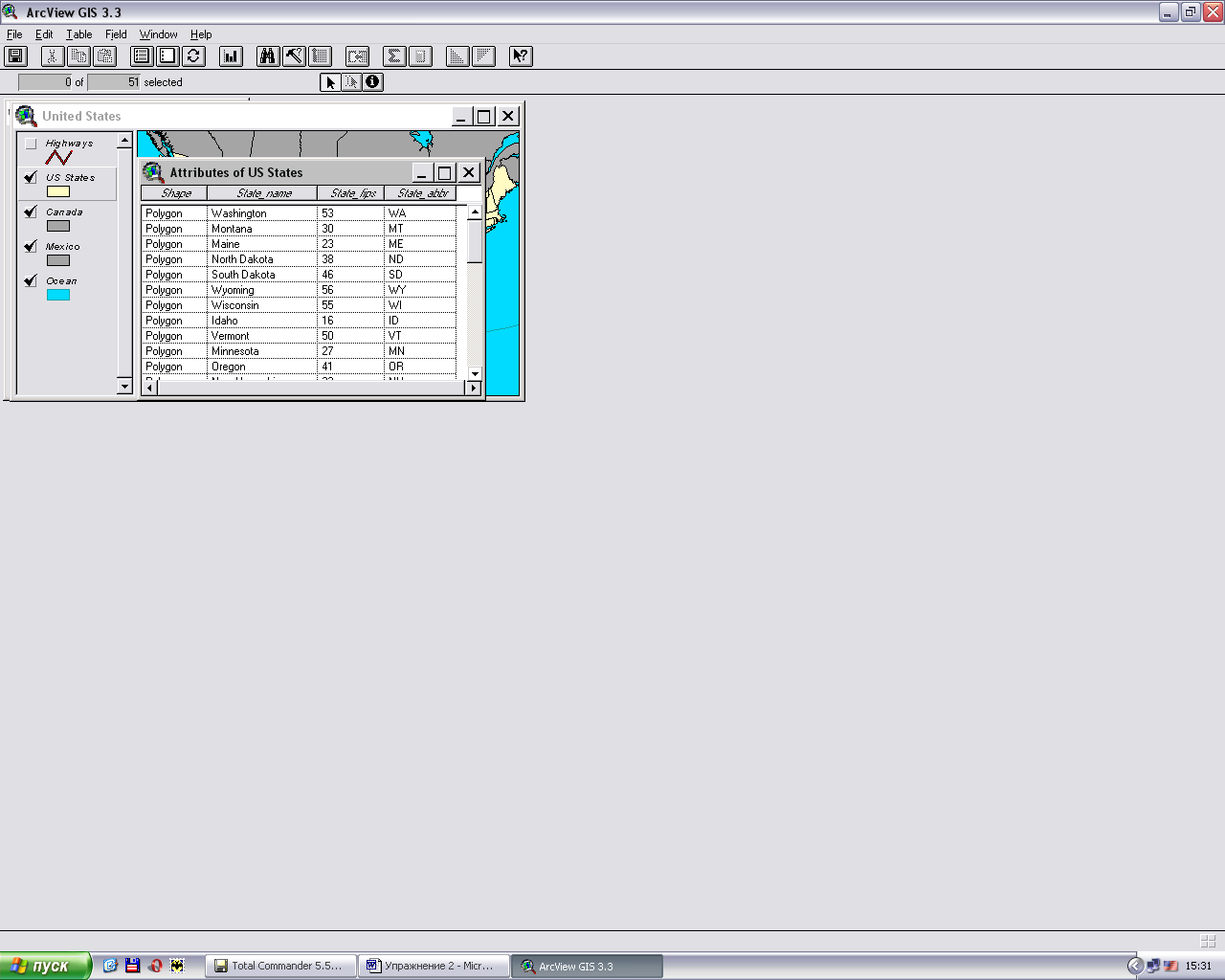This screenshot has width=1225, height=980.
Task: Click the Copy toolbar icon
Action: click(78, 56)
